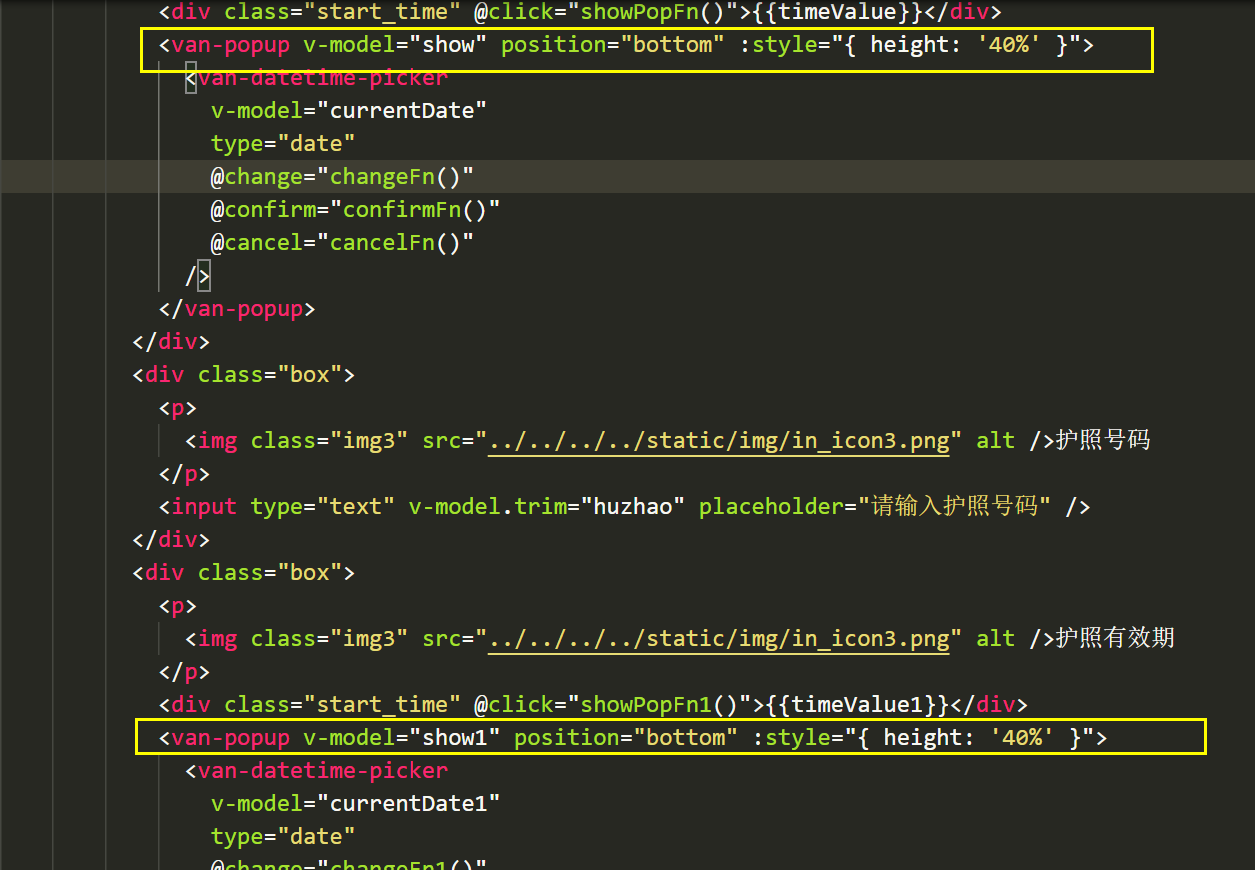The height and width of the screenshot is (870, 1255).
Task: Click the @cancel="cancelFn()" handler
Action: tap(340, 242)
